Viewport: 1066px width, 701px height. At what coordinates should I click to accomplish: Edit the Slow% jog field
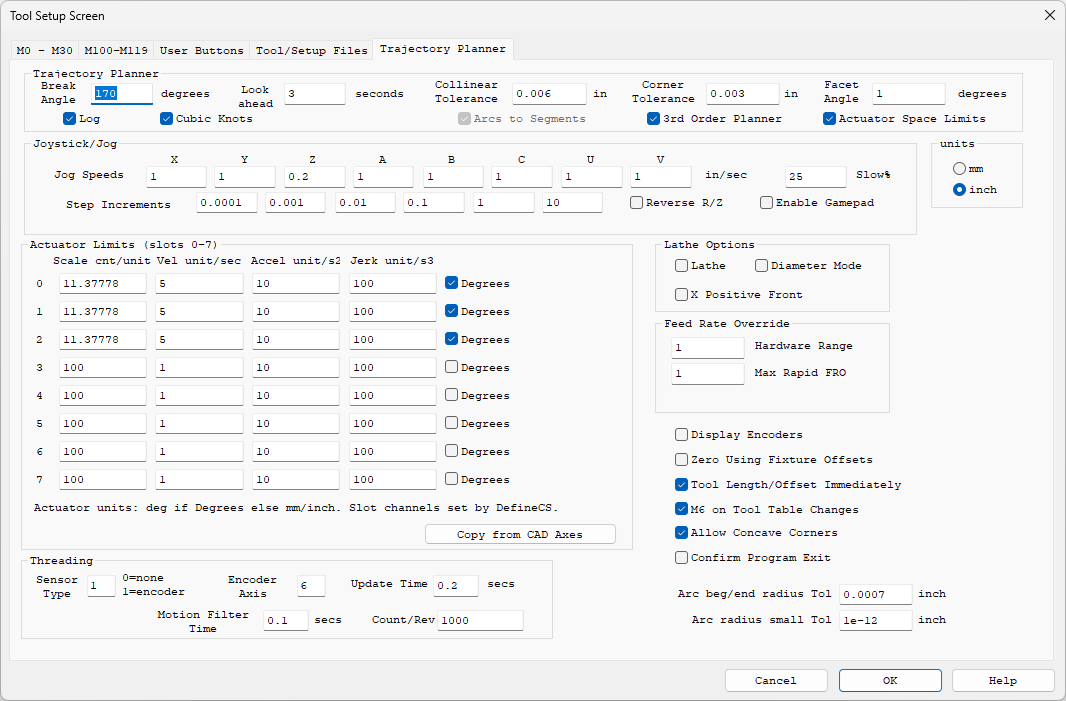[816, 177]
